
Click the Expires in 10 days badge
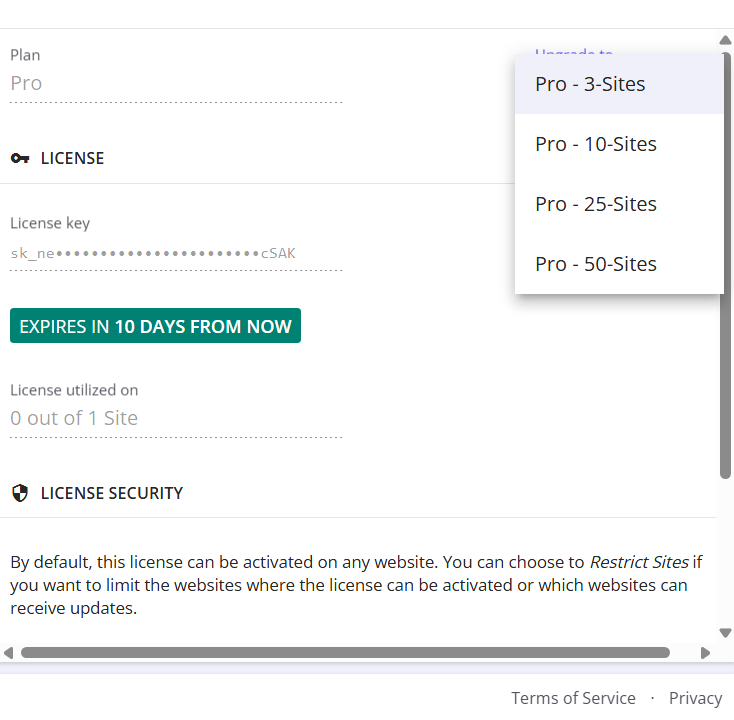pyautogui.click(x=155, y=326)
